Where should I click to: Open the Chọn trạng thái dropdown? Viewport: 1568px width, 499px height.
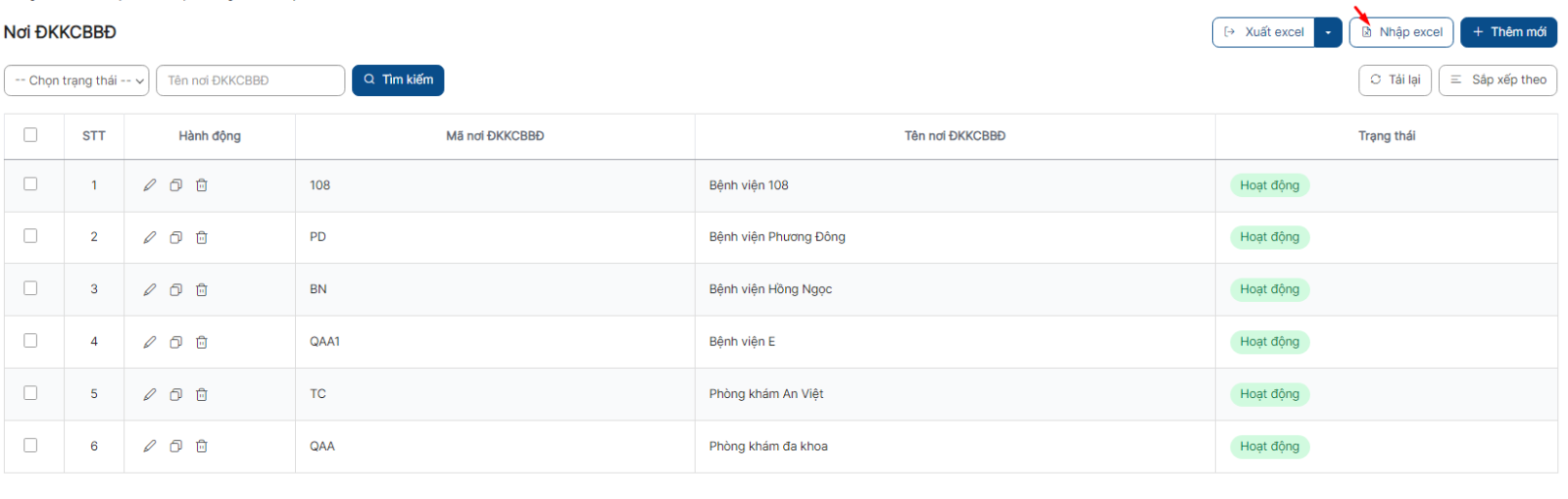(76, 80)
